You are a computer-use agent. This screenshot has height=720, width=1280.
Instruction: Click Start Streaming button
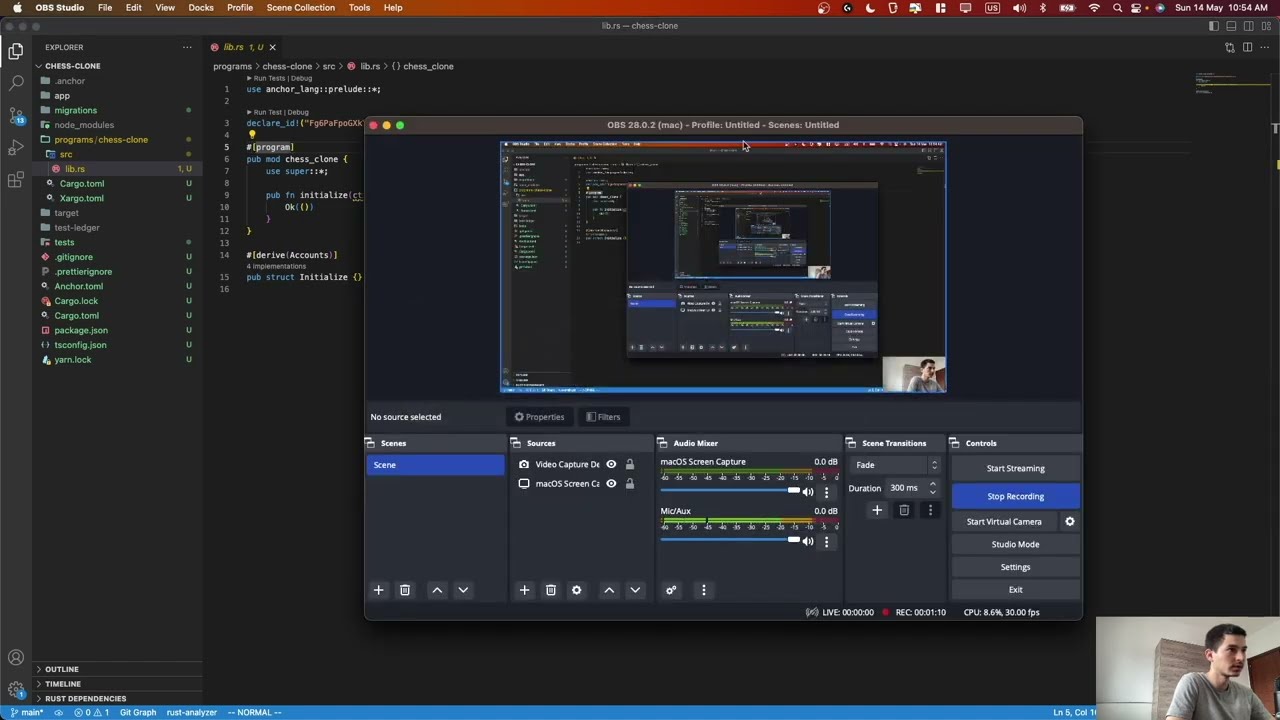tap(1015, 468)
